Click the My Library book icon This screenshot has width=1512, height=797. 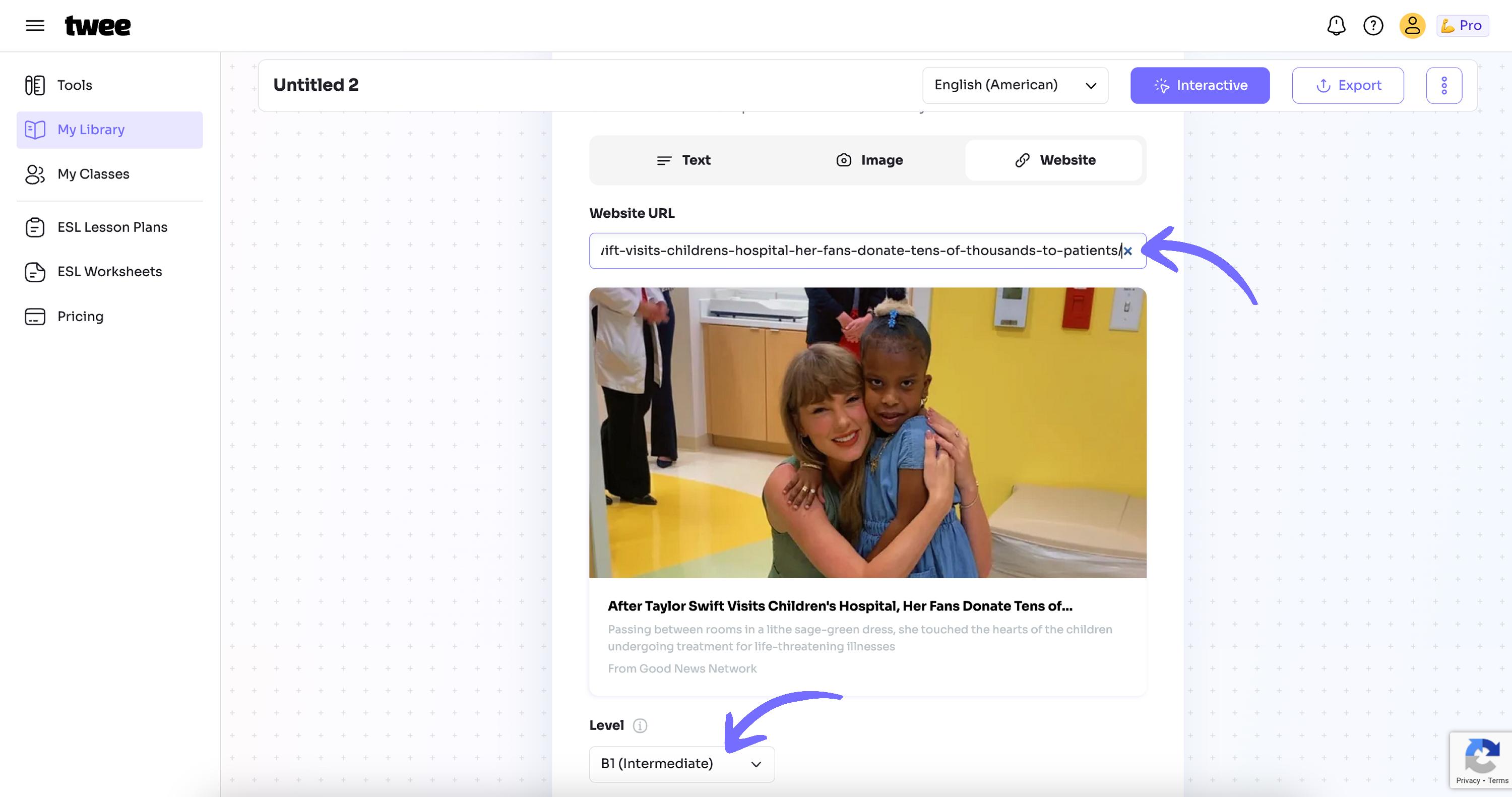pyautogui.click(x=35, y=130)
